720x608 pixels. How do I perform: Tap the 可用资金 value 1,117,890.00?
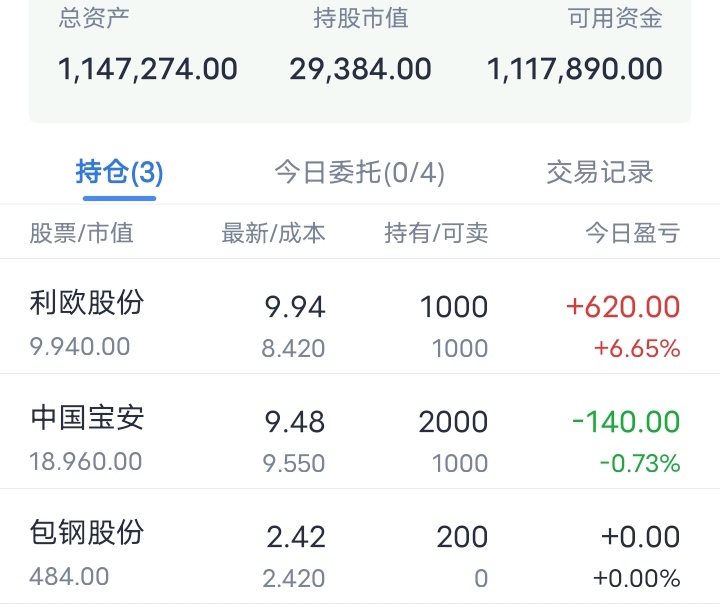tap(575, 69)
